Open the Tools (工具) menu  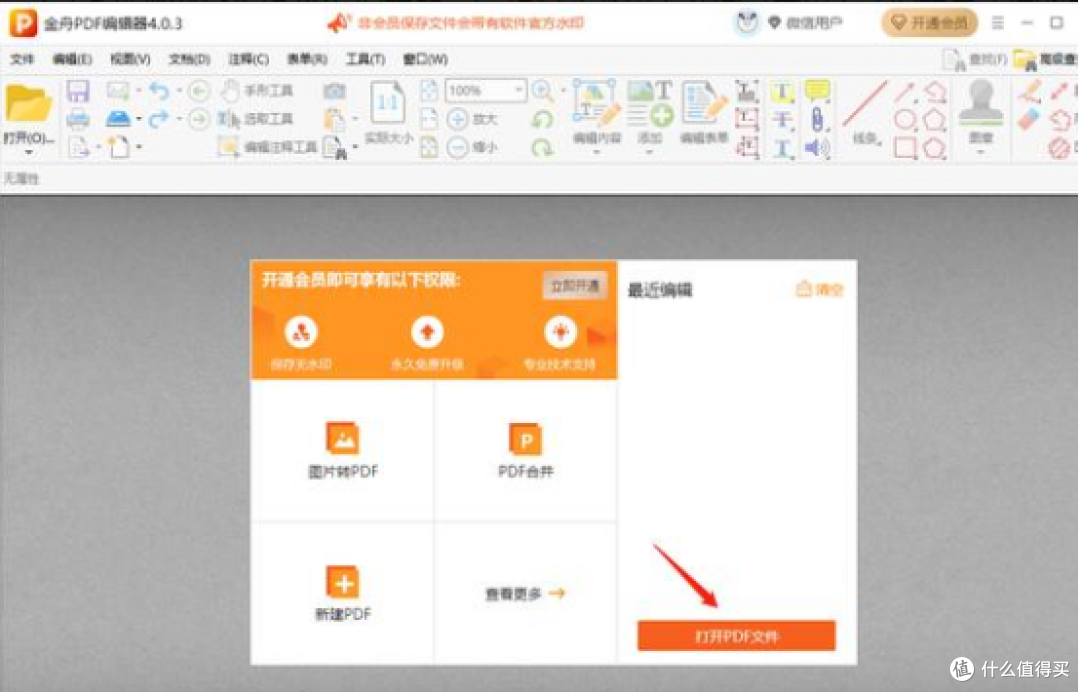(x=366, y=59)
